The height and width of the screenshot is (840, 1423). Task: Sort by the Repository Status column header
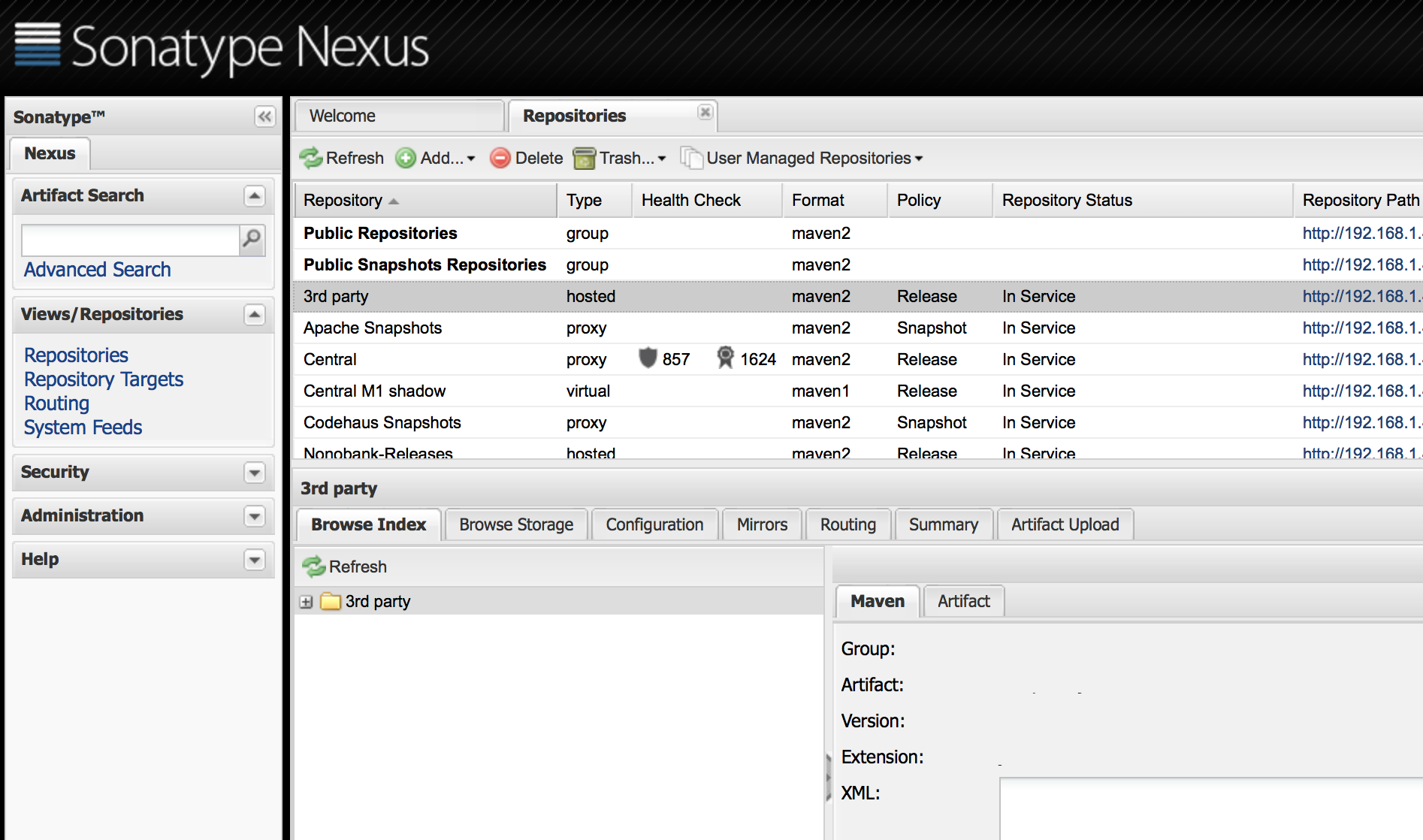point(1143,201)
